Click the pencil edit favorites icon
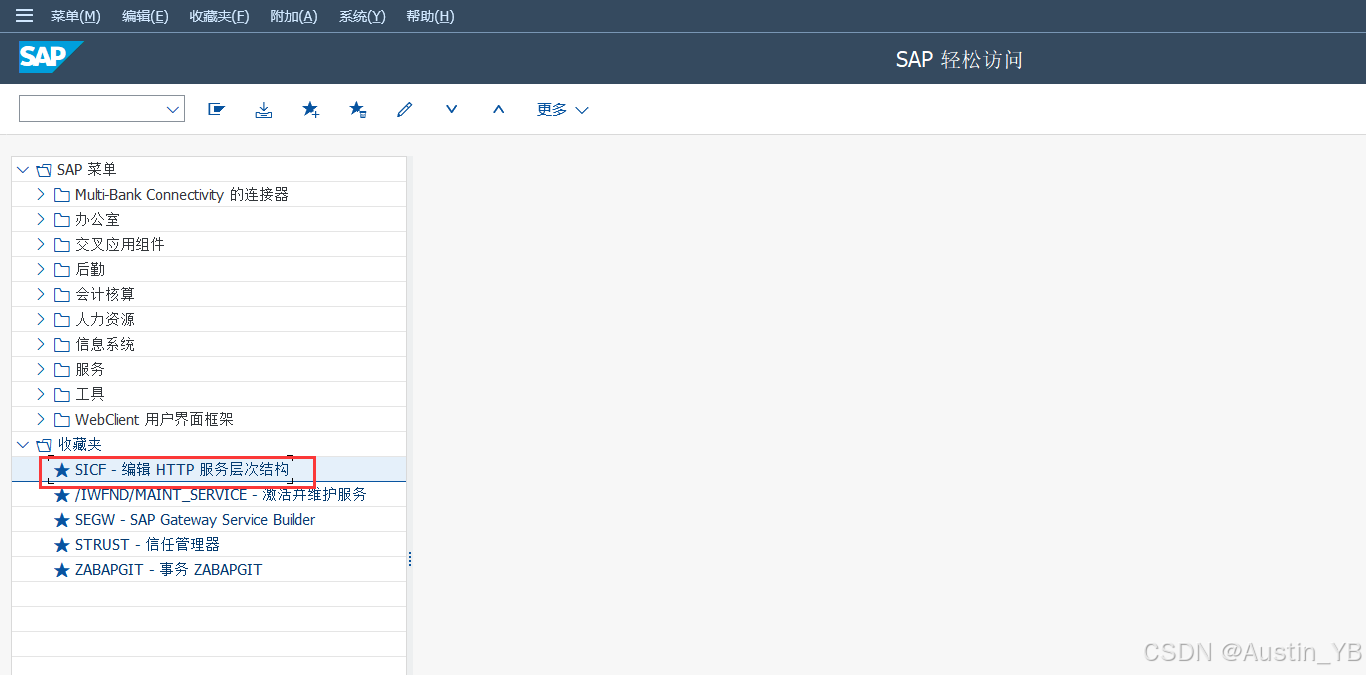This screenshot has width=1366, height=675. pos(404,109)
